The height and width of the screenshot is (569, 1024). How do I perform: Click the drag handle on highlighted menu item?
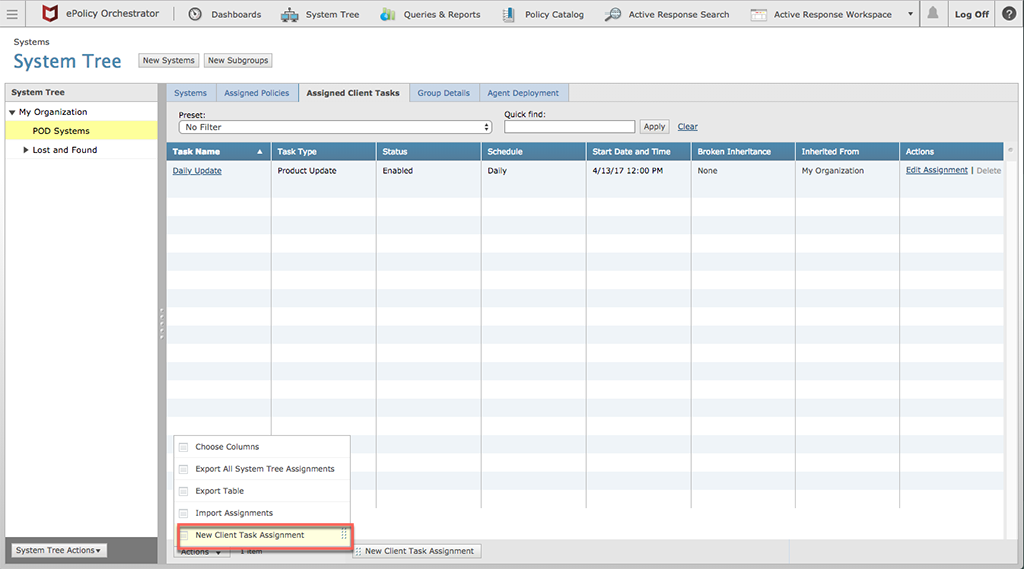click(x=344, y=534)
